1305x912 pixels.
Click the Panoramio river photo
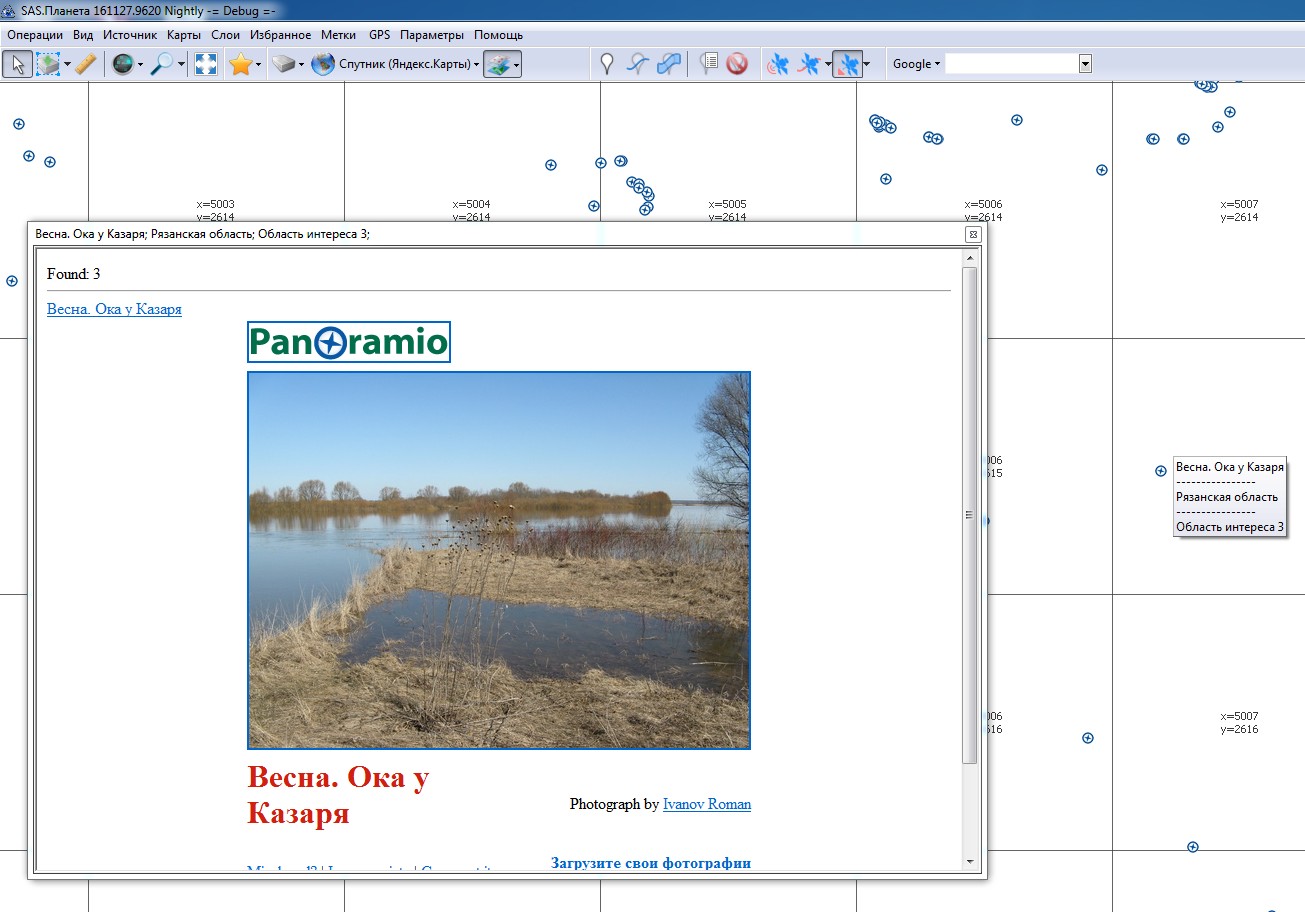click(x=498, y=560)
